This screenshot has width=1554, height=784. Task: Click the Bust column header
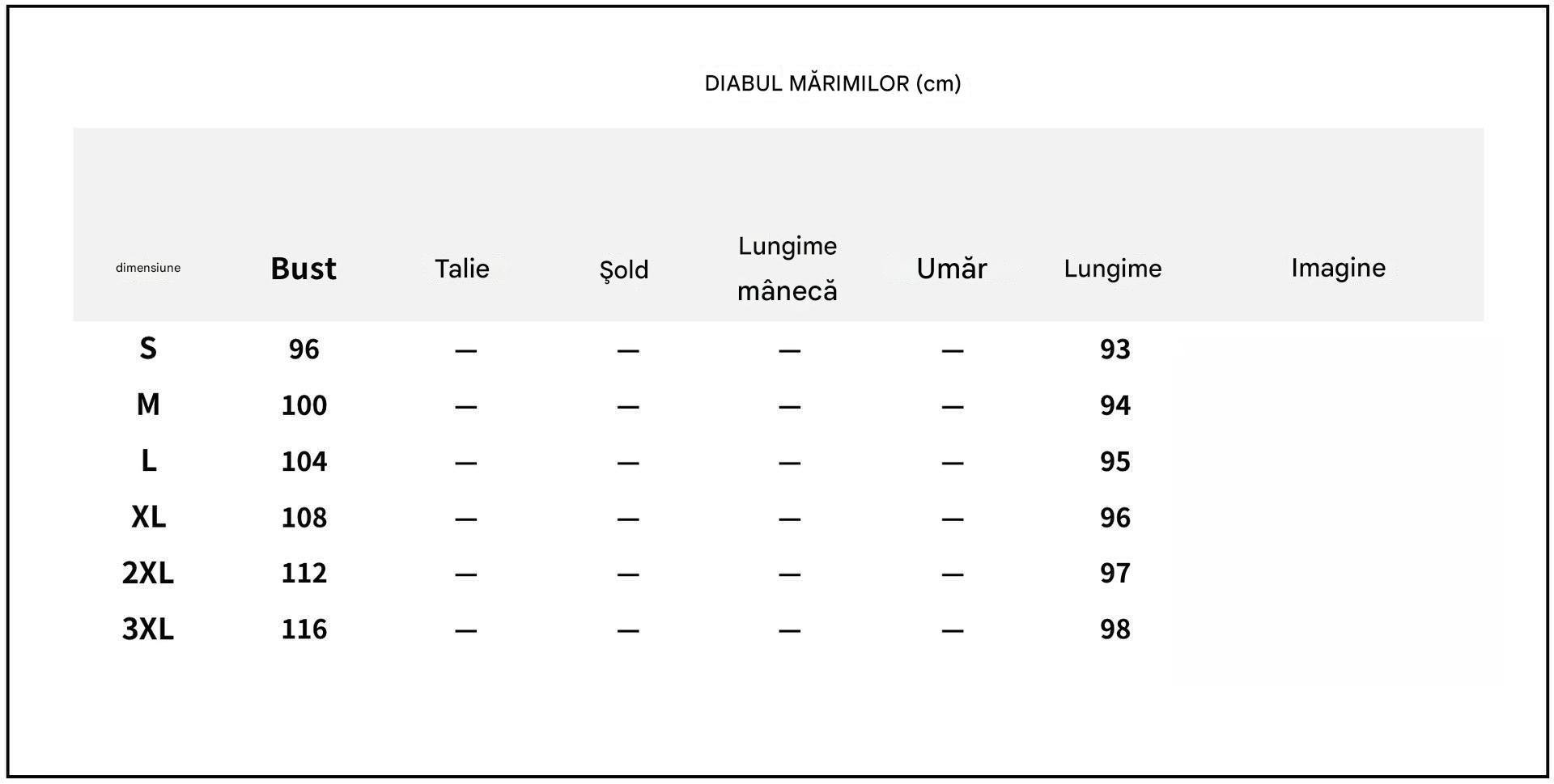(304, 268)
